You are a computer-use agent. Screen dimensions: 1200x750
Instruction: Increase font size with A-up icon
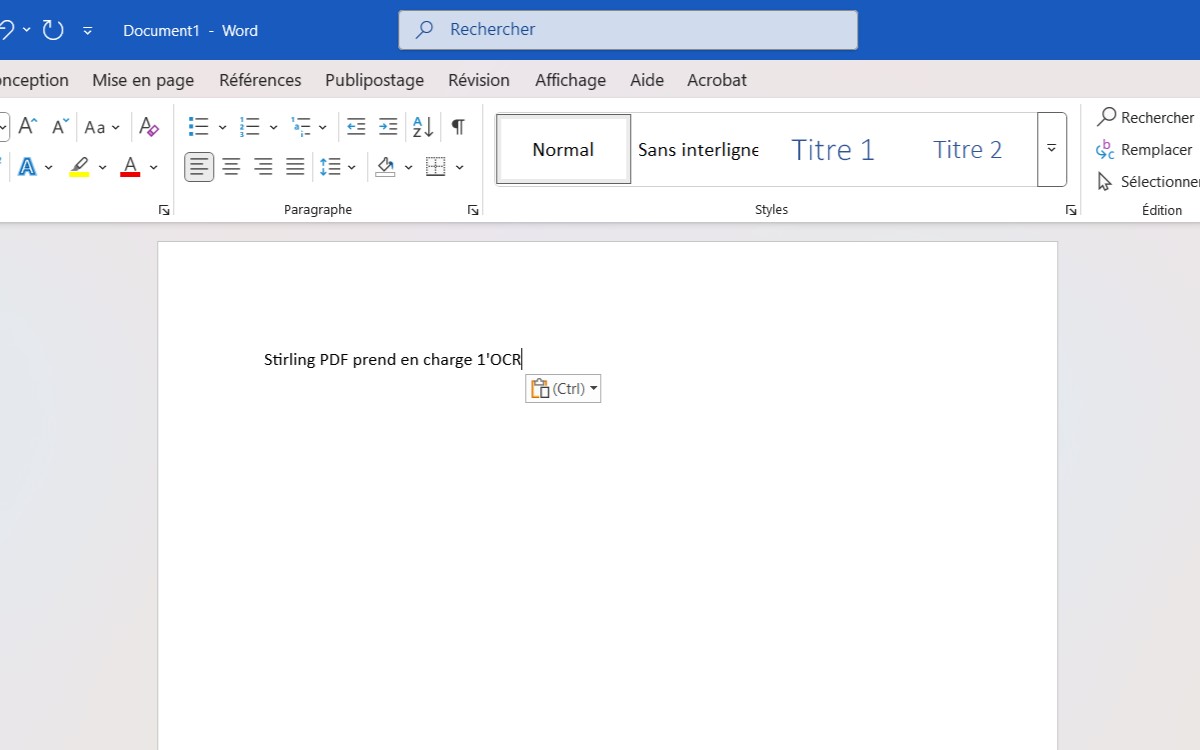pos(28,126)
